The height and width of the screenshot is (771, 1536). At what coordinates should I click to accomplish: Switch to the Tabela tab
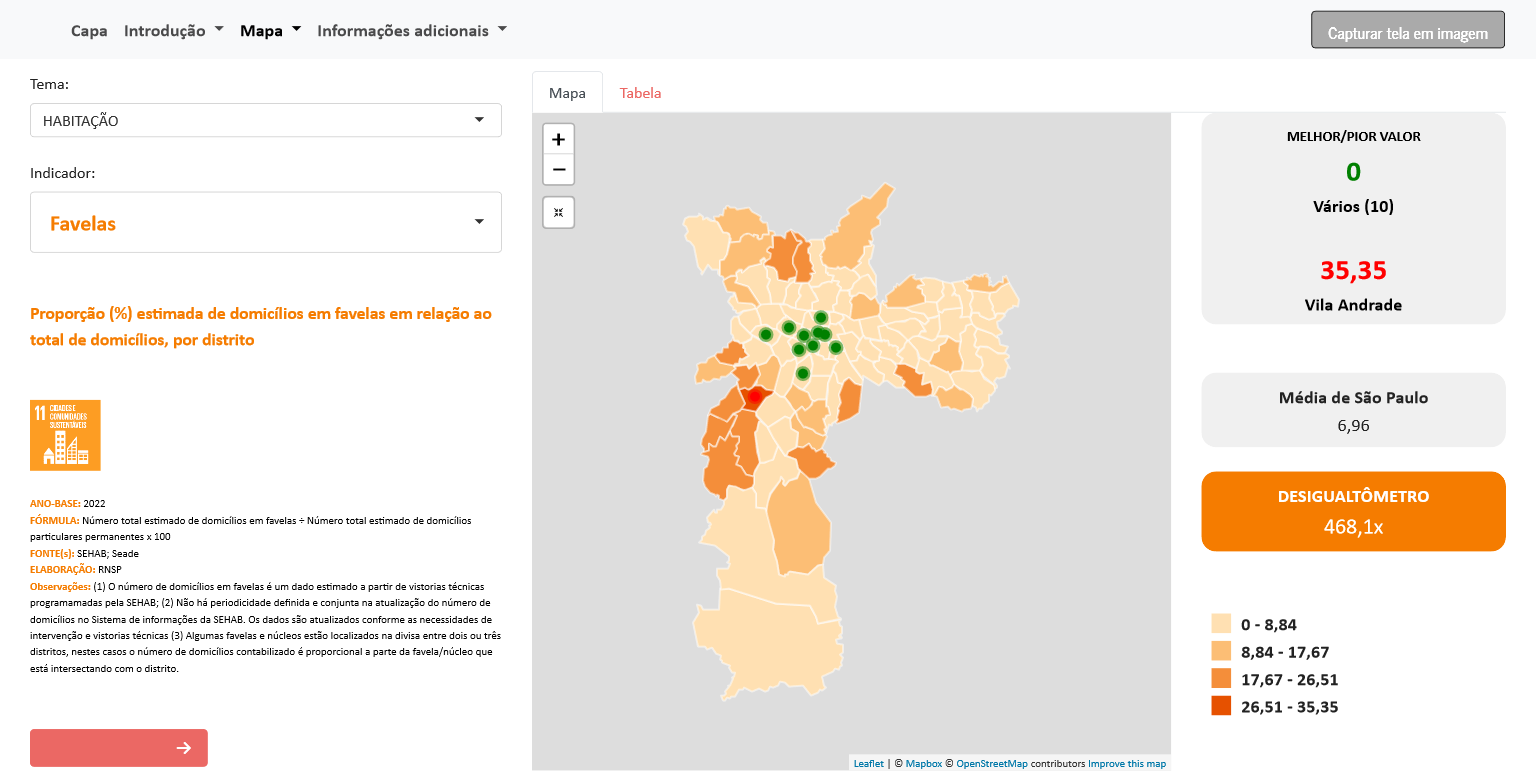pyautogui.click(x=640, y=93)
